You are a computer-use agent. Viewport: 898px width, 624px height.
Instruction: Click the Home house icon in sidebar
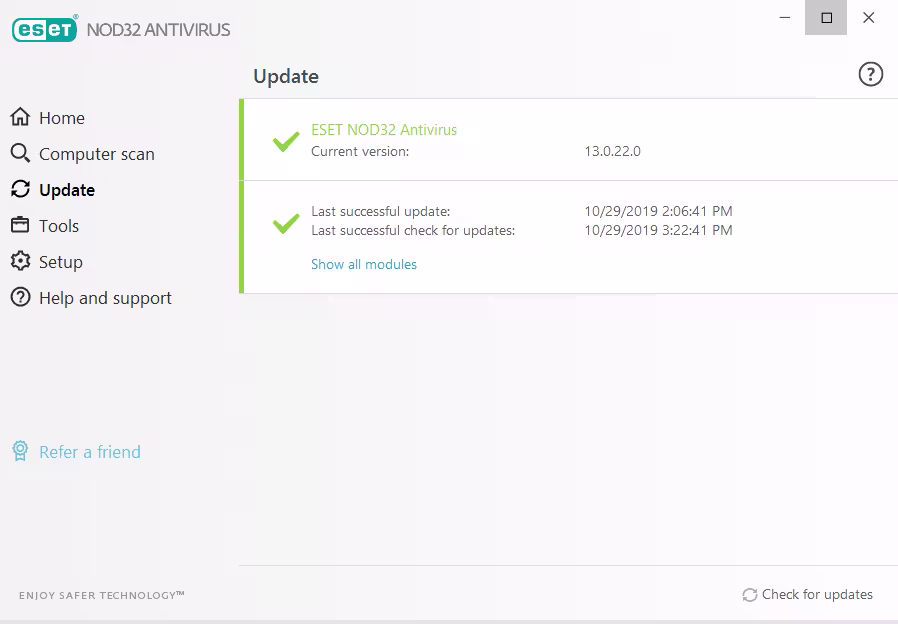[20, 118]
